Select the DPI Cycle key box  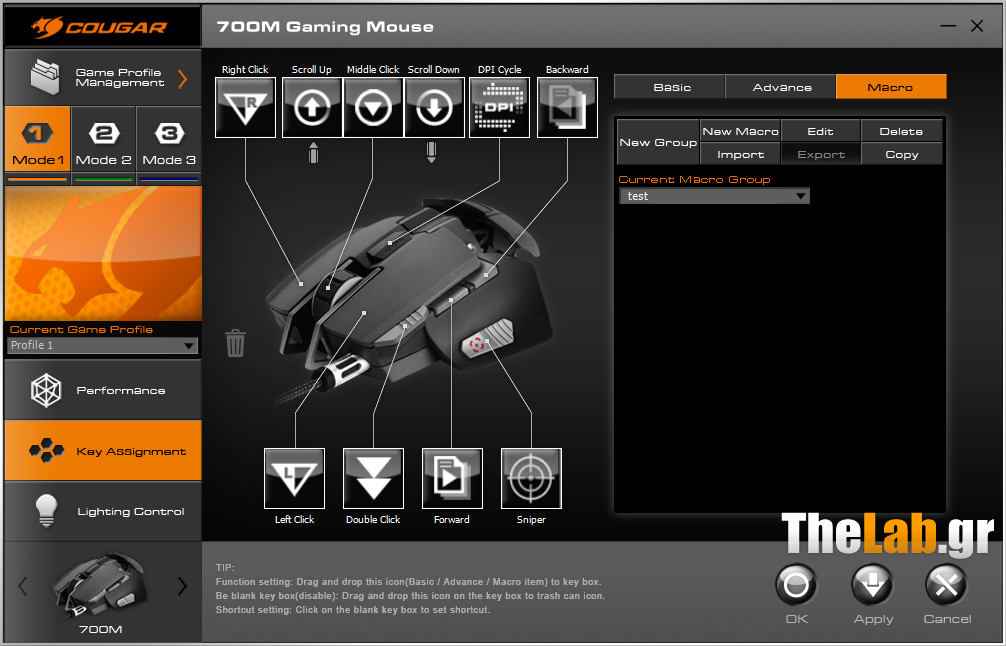(x=499, y=107)
